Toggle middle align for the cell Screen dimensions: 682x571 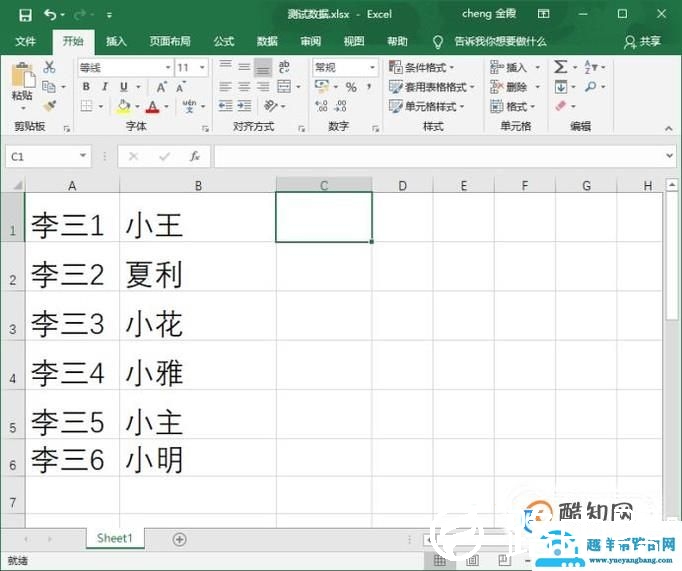point(244,67)
